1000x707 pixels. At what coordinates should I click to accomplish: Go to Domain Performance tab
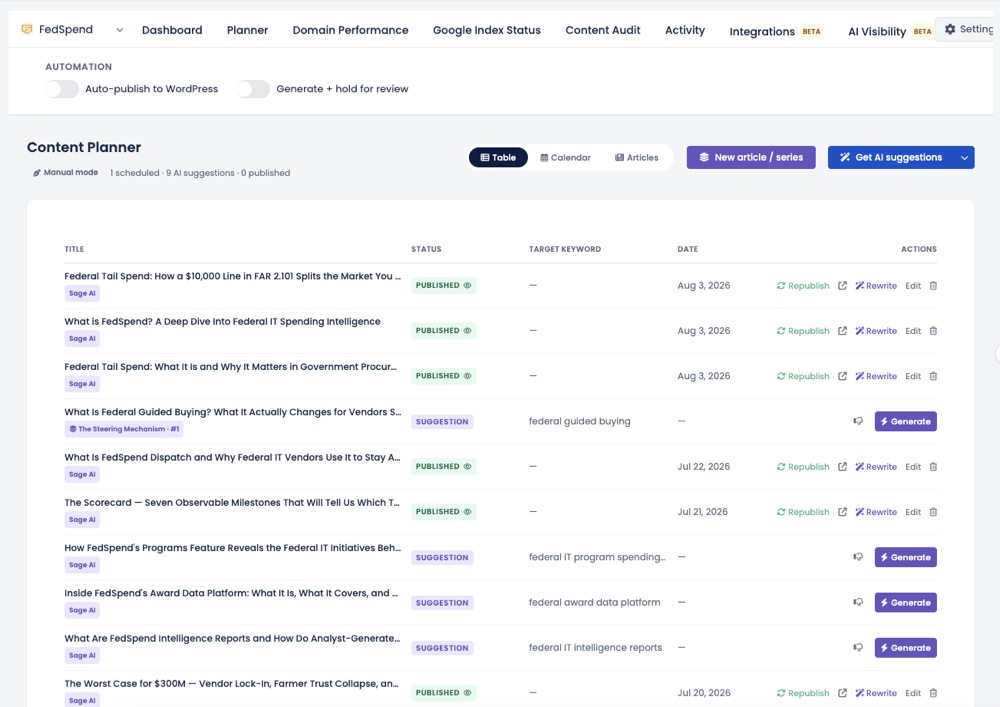pos(350,30)
